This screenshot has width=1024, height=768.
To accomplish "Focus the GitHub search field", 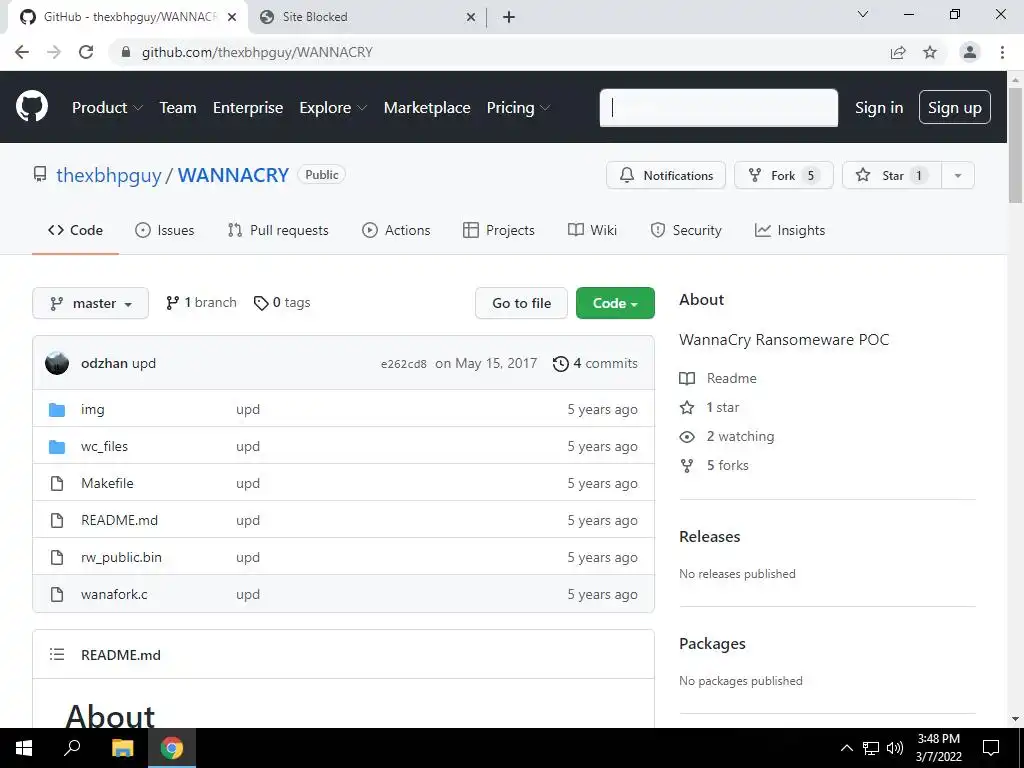I will [x=718, y=108].
